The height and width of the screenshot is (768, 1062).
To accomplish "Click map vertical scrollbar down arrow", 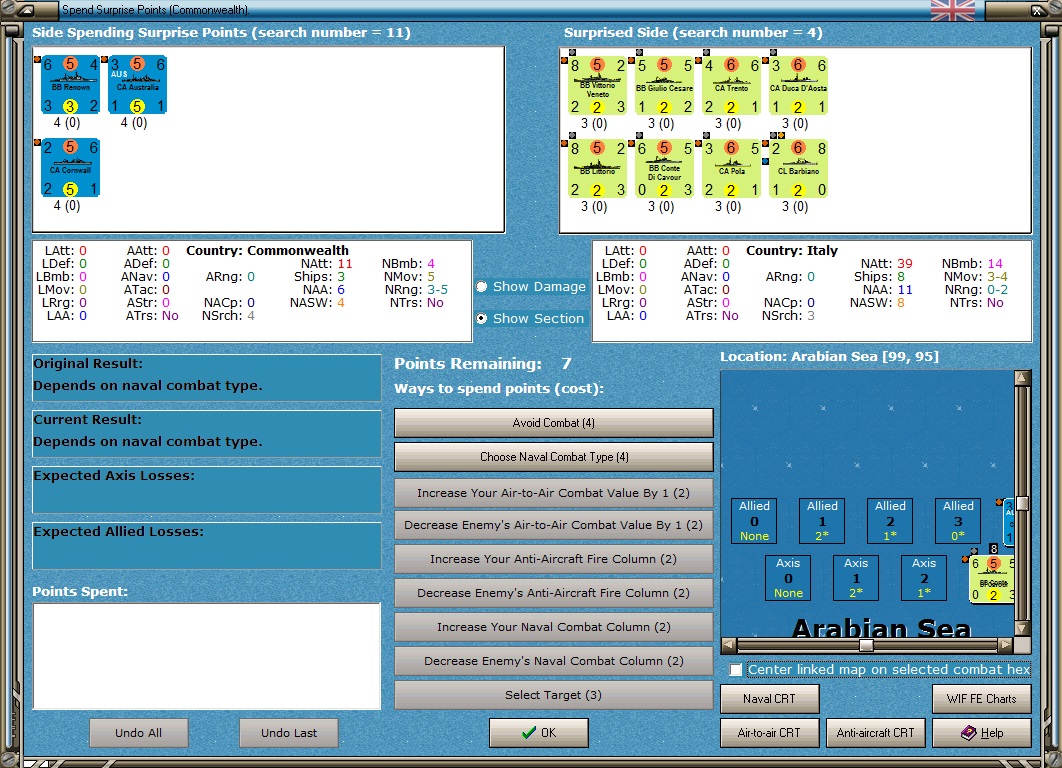I will [x=1022, y=628].
